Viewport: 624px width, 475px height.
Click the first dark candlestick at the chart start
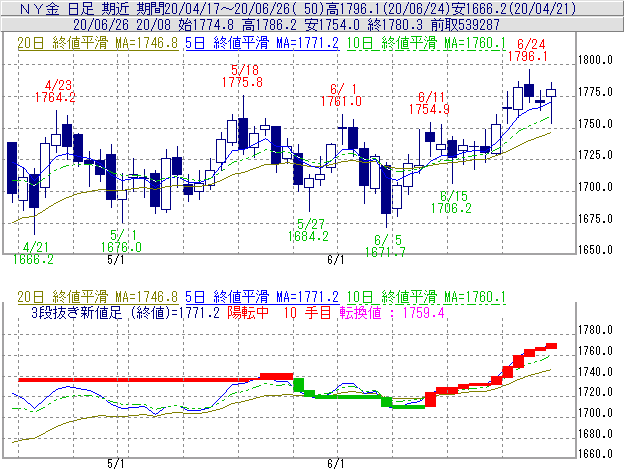tap(12, 168)
